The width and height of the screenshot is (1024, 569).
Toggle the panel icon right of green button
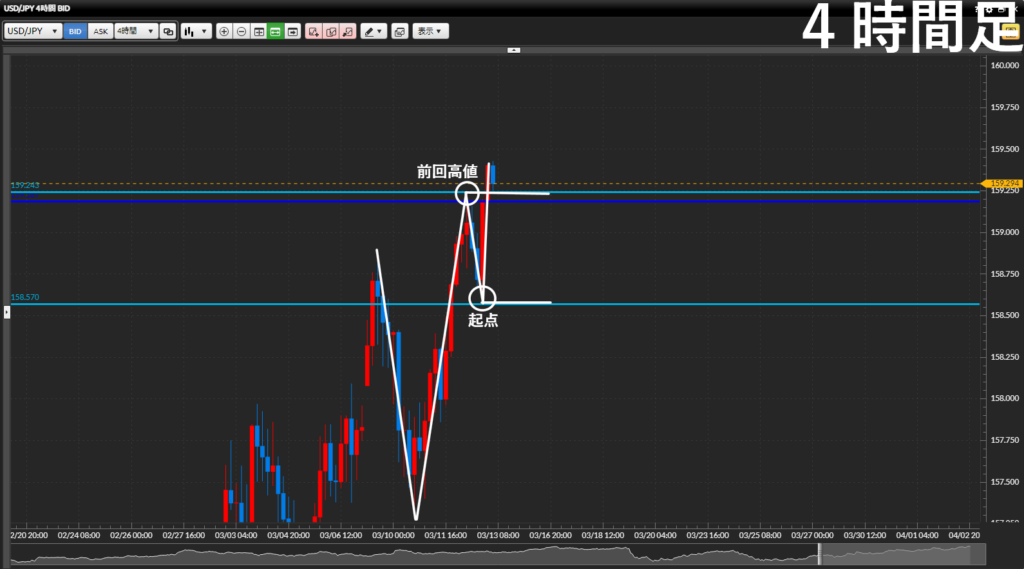coord(292,31)
